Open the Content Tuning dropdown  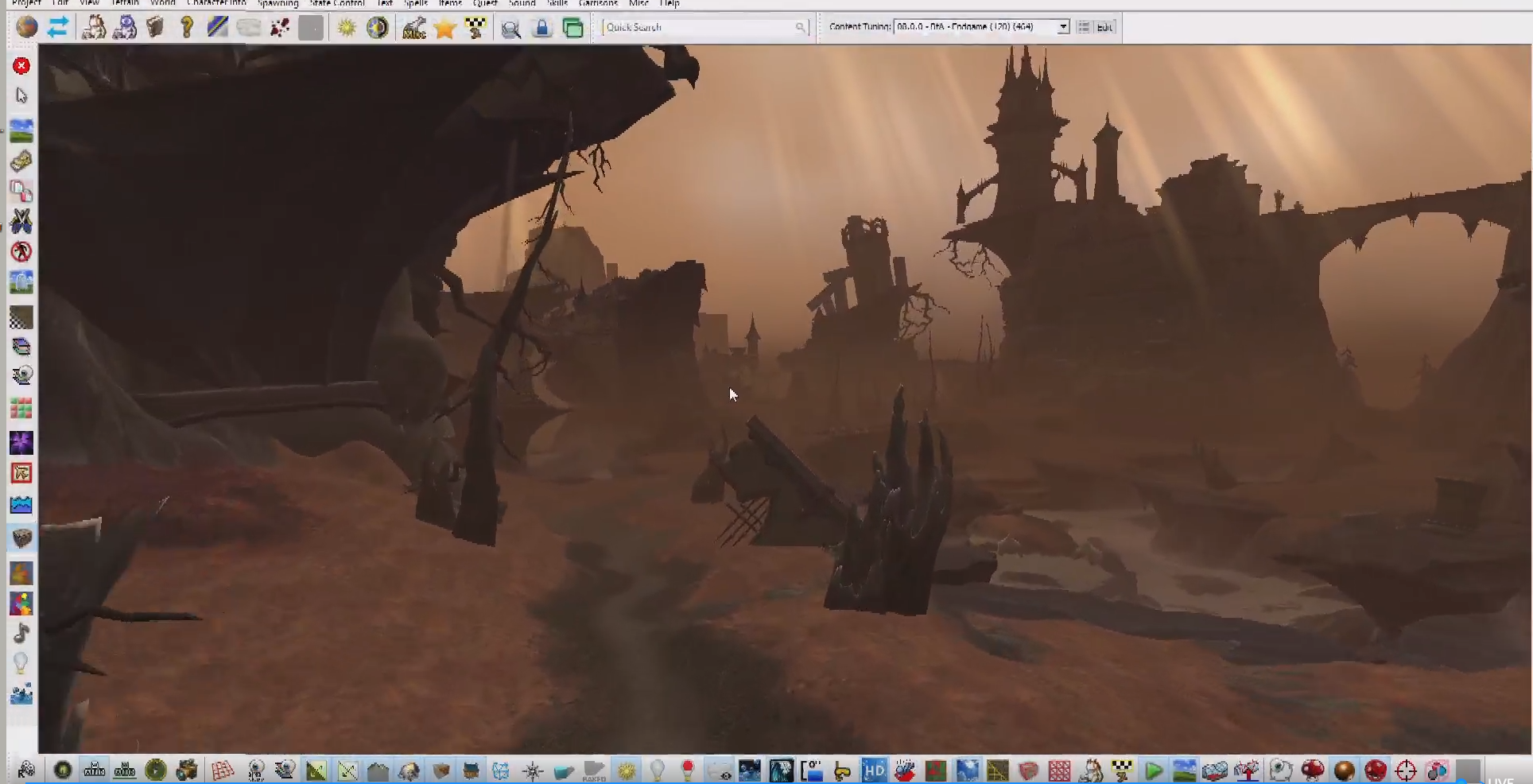[981, 27]
